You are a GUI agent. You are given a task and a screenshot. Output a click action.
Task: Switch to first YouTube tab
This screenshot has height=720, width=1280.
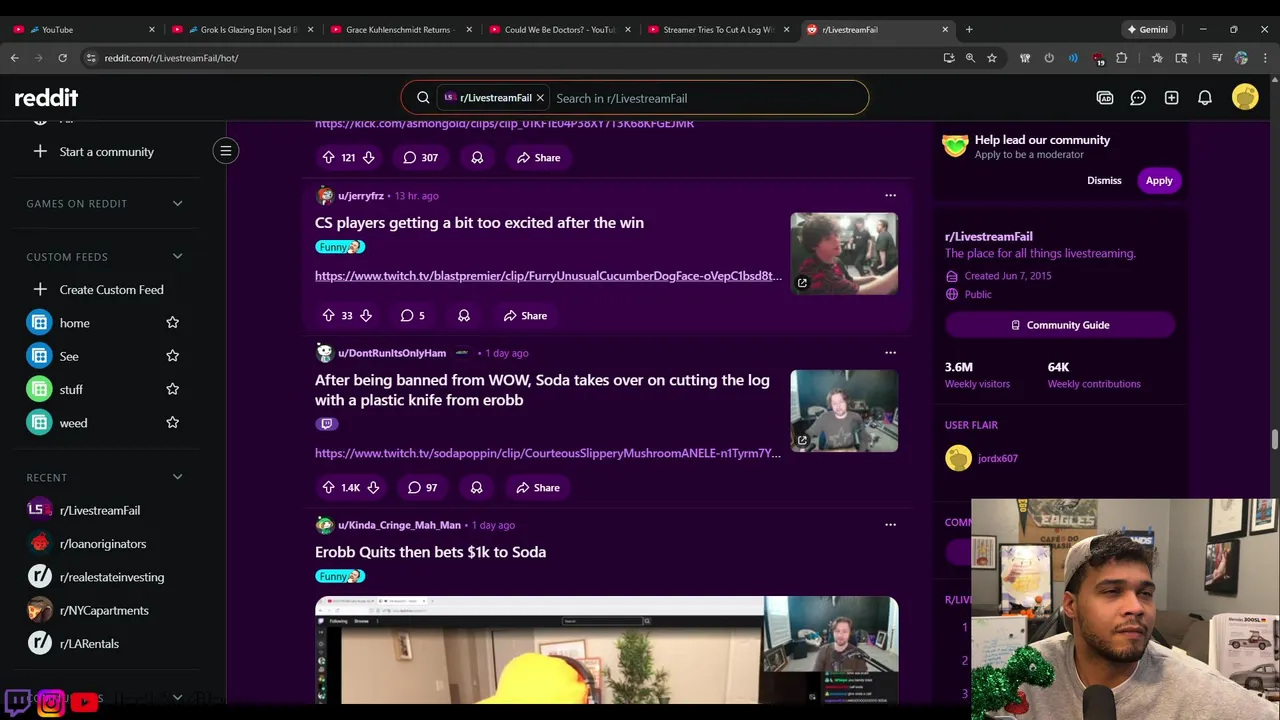pyautogui.click(x=84, y=29)
